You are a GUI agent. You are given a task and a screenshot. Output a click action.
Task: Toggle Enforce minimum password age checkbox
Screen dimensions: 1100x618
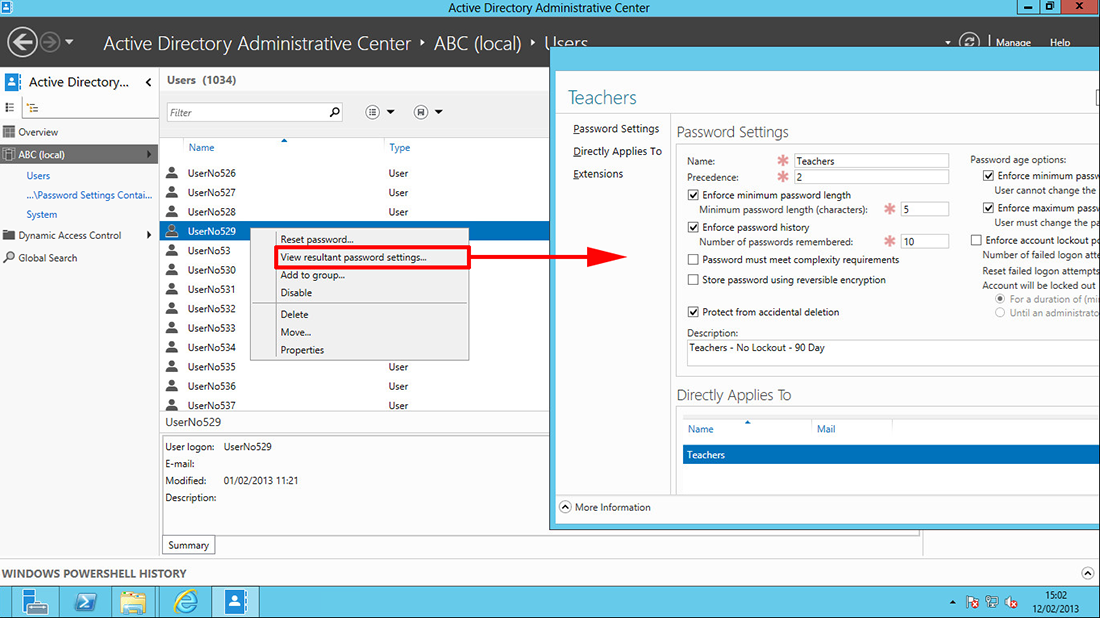(988, 175)
